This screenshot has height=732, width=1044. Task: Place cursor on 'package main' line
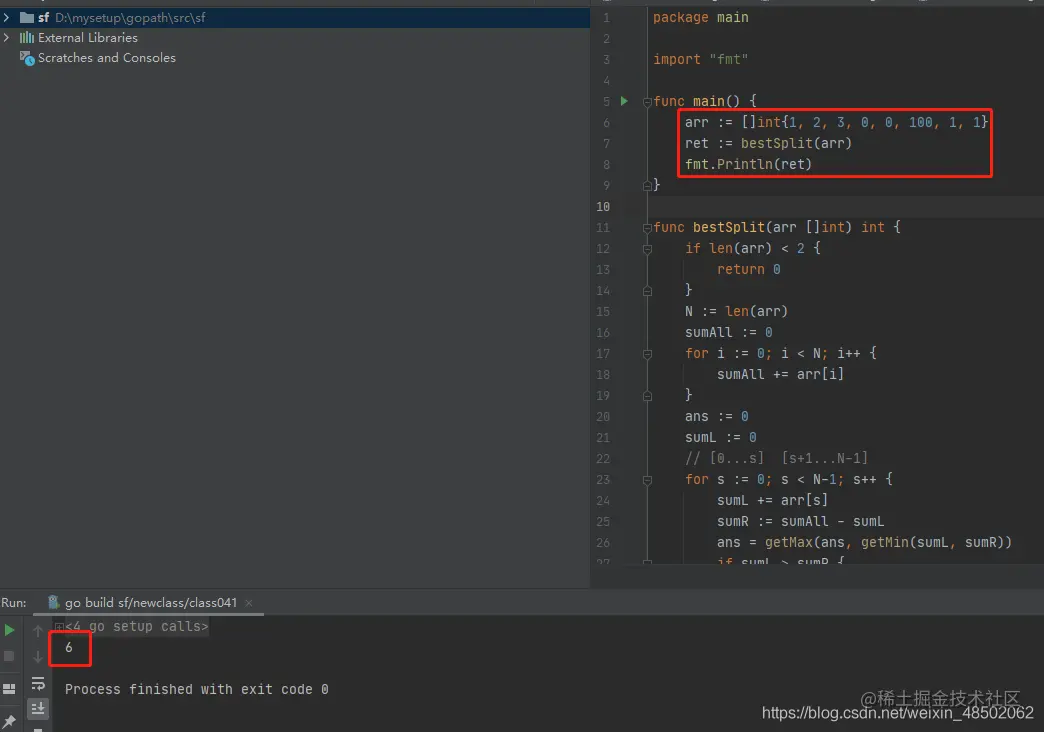[x=700, y=17]
